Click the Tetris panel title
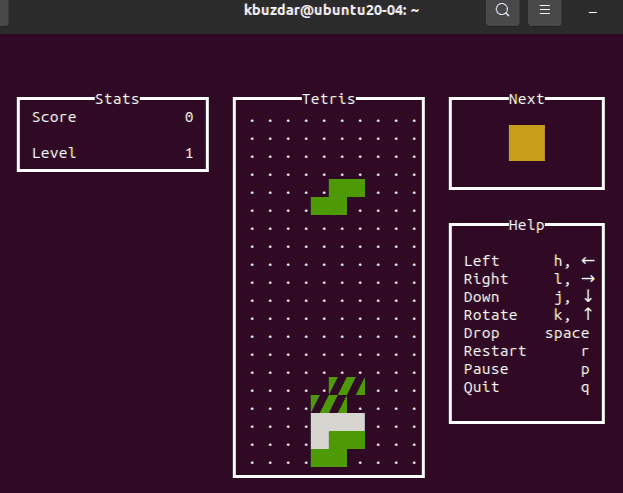The image size is (623, 493). (329, 99)
